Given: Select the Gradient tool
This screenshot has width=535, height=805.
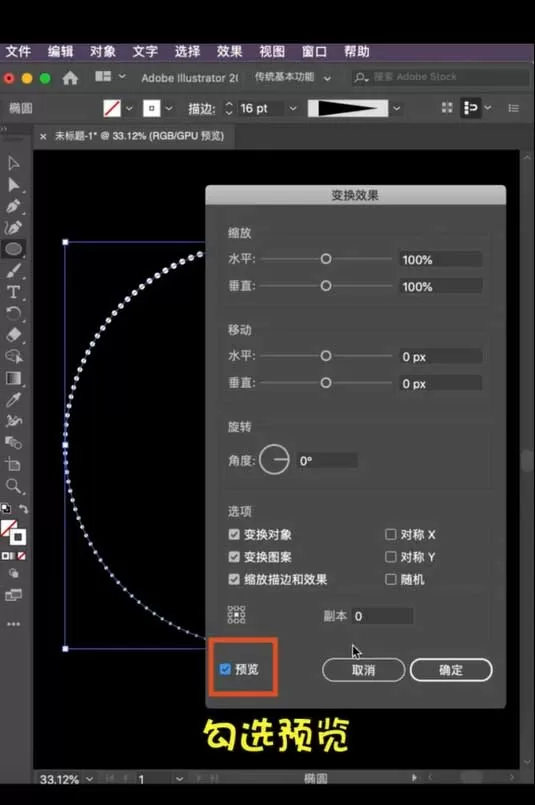Looking at the screenshot, I should 13,378.
